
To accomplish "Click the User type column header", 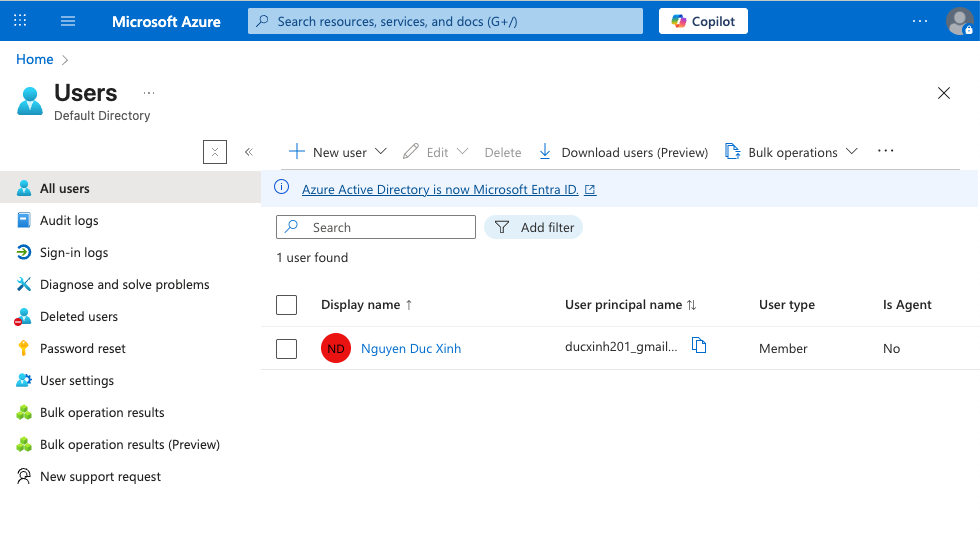I will tap(787, 305).
